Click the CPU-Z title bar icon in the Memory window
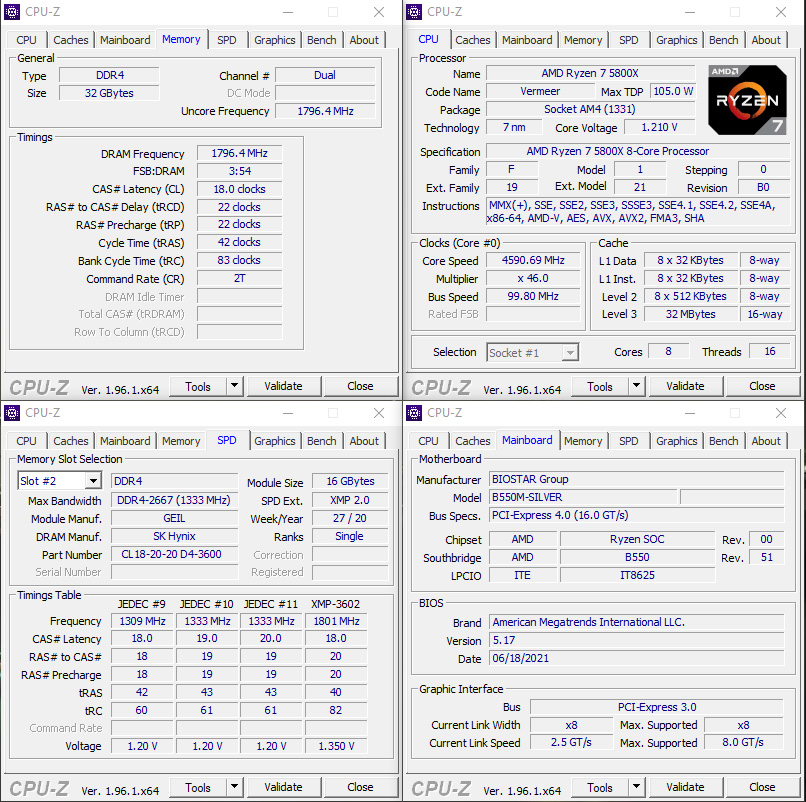This screenshot has height=802, width=806. pyautogui.click(x=13, y=12)
